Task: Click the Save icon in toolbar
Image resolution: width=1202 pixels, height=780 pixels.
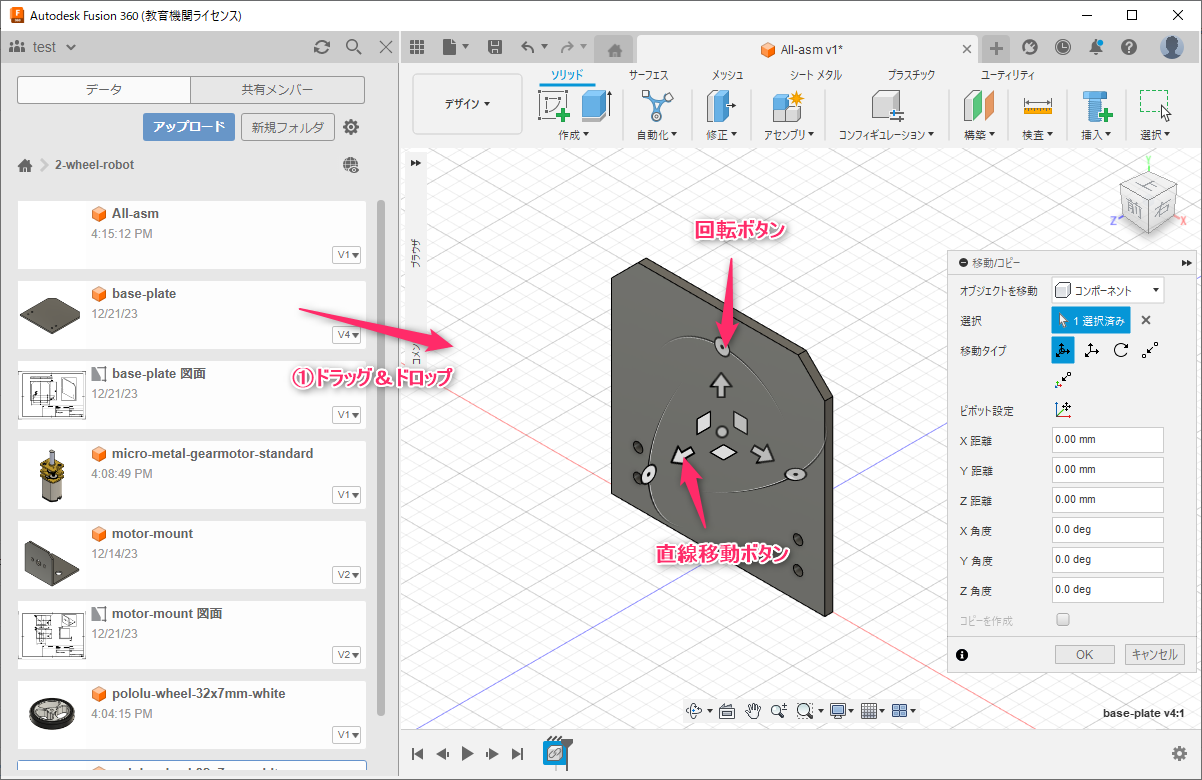Action: 494,47
